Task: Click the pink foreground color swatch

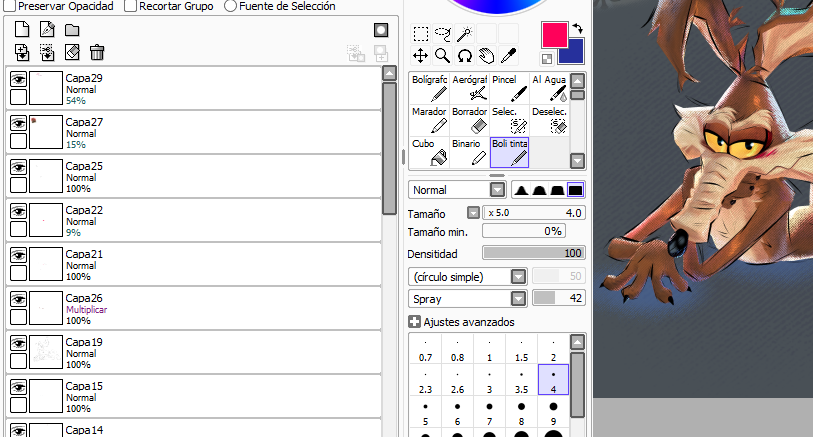Action: (x=554, y=35)
